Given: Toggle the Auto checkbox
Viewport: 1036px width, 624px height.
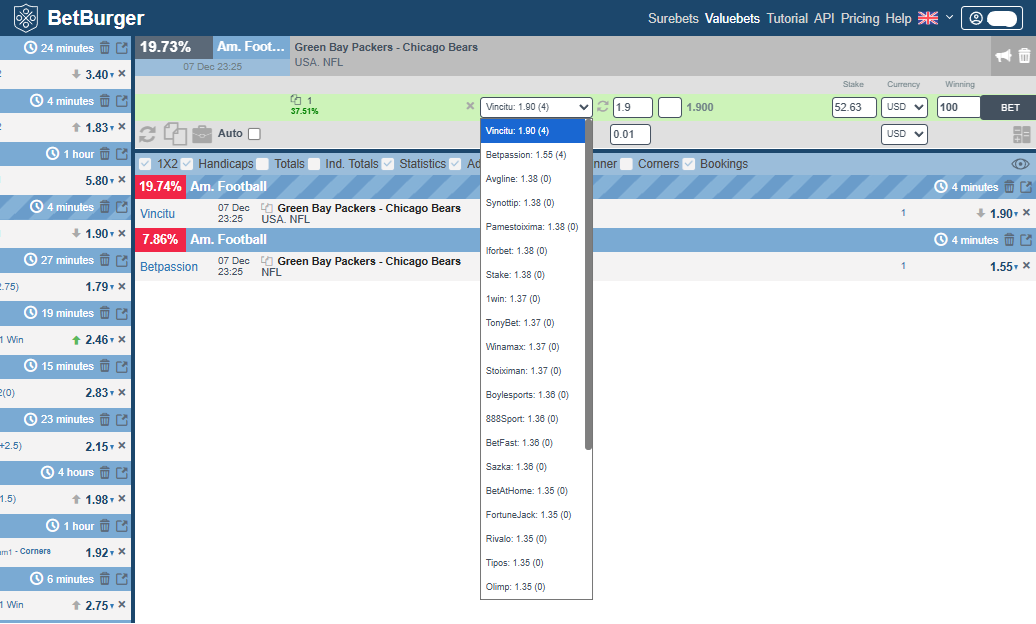Looking at the screenshot, I should point(254,134).
